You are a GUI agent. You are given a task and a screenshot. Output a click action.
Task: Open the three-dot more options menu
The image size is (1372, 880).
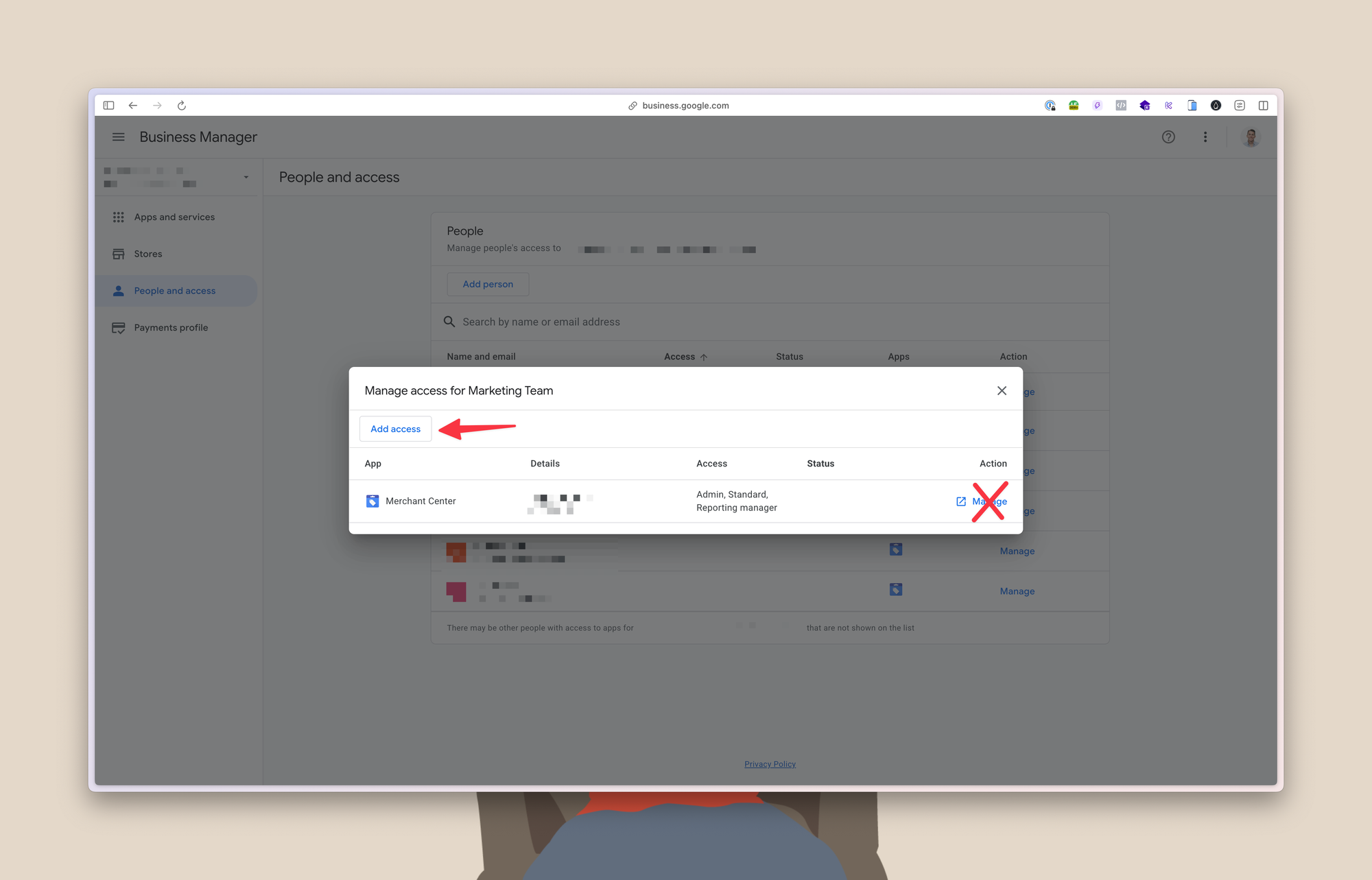1205,137
